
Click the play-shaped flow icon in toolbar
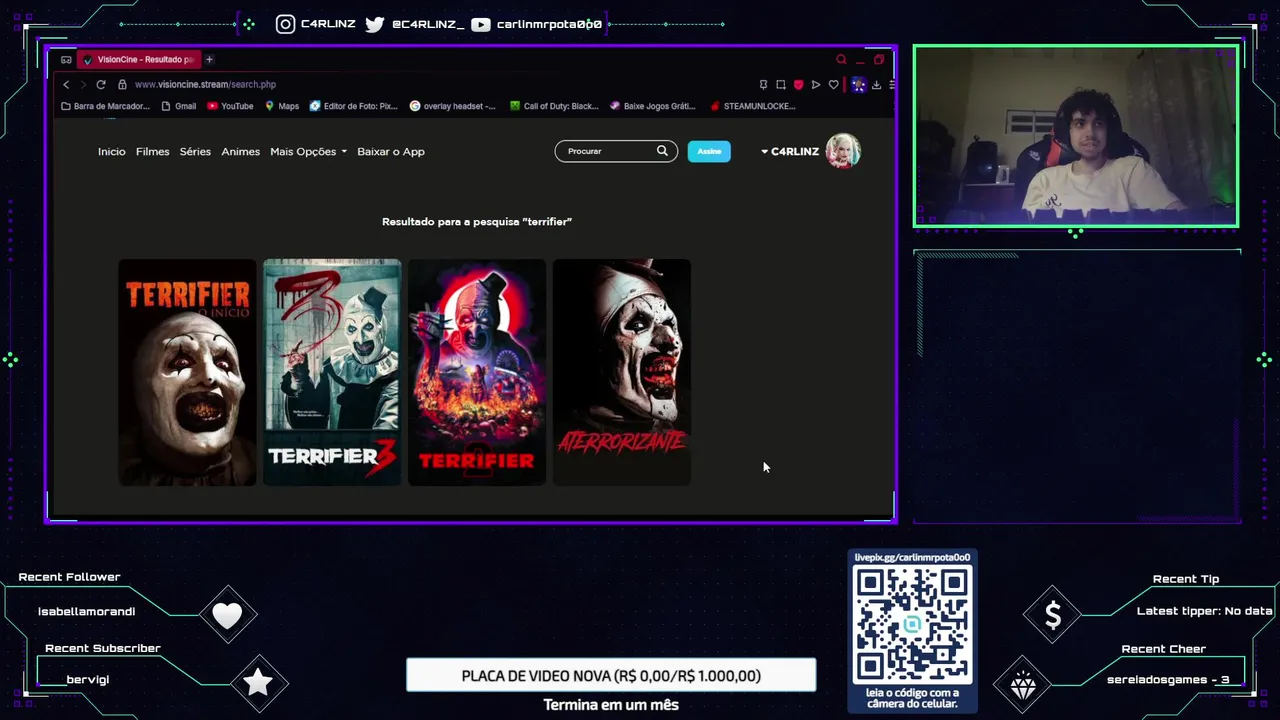click(x=816, y=85)
